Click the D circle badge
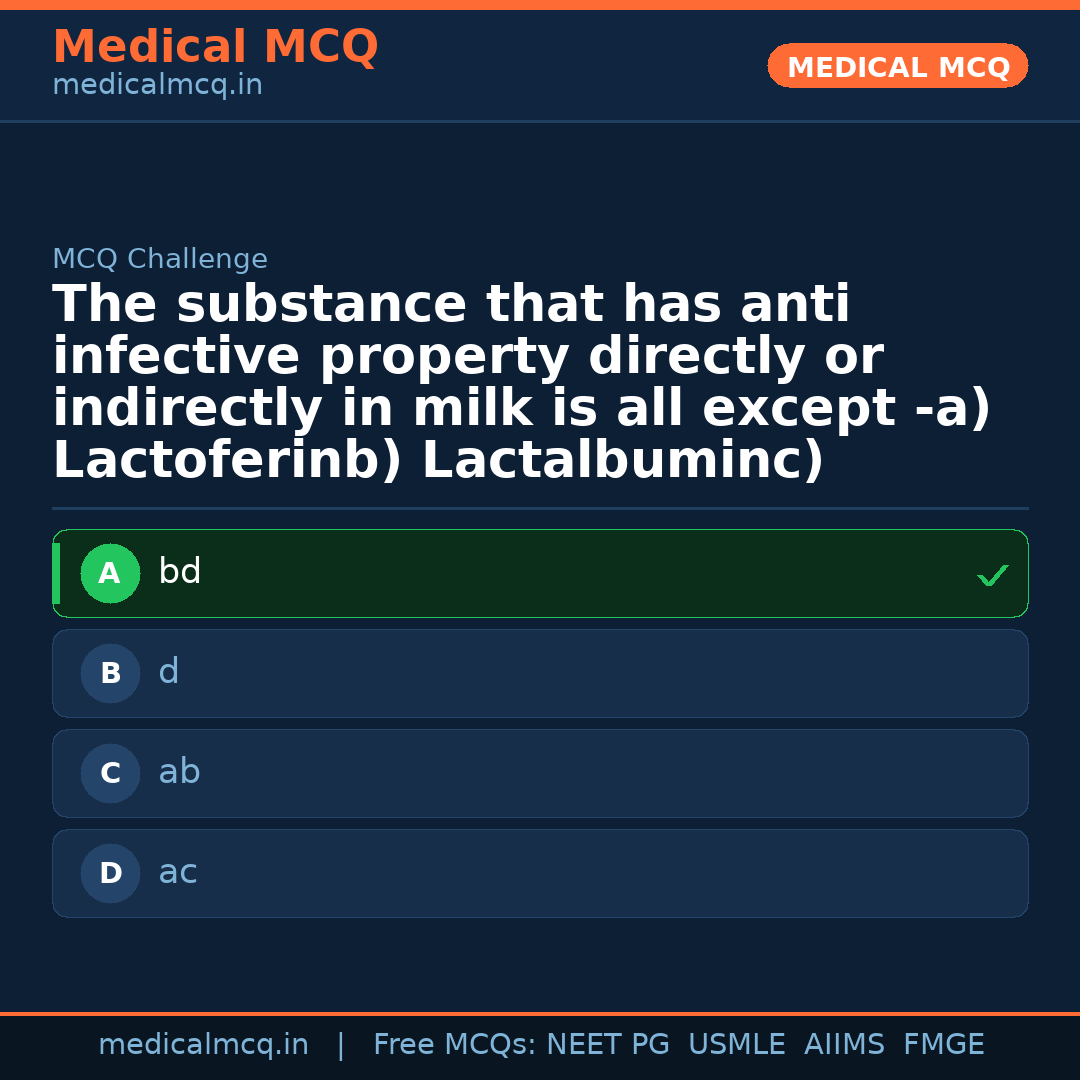Image resolution: width=1080 pixels, height=1080 pixels. pyautogui.click(x=110, y=874)
